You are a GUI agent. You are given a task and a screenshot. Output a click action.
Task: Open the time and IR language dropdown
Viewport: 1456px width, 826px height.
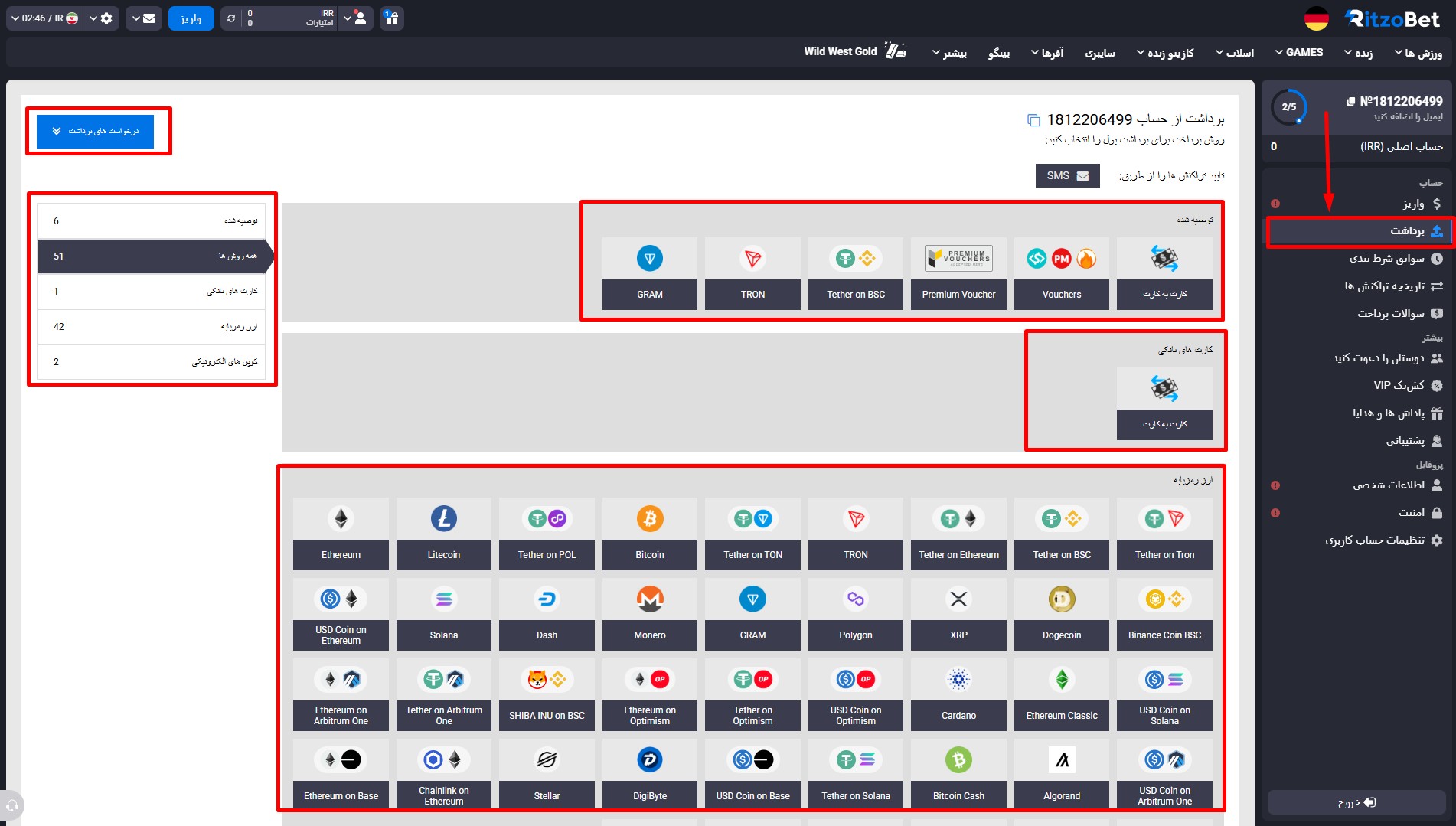(x=44, y=18)
